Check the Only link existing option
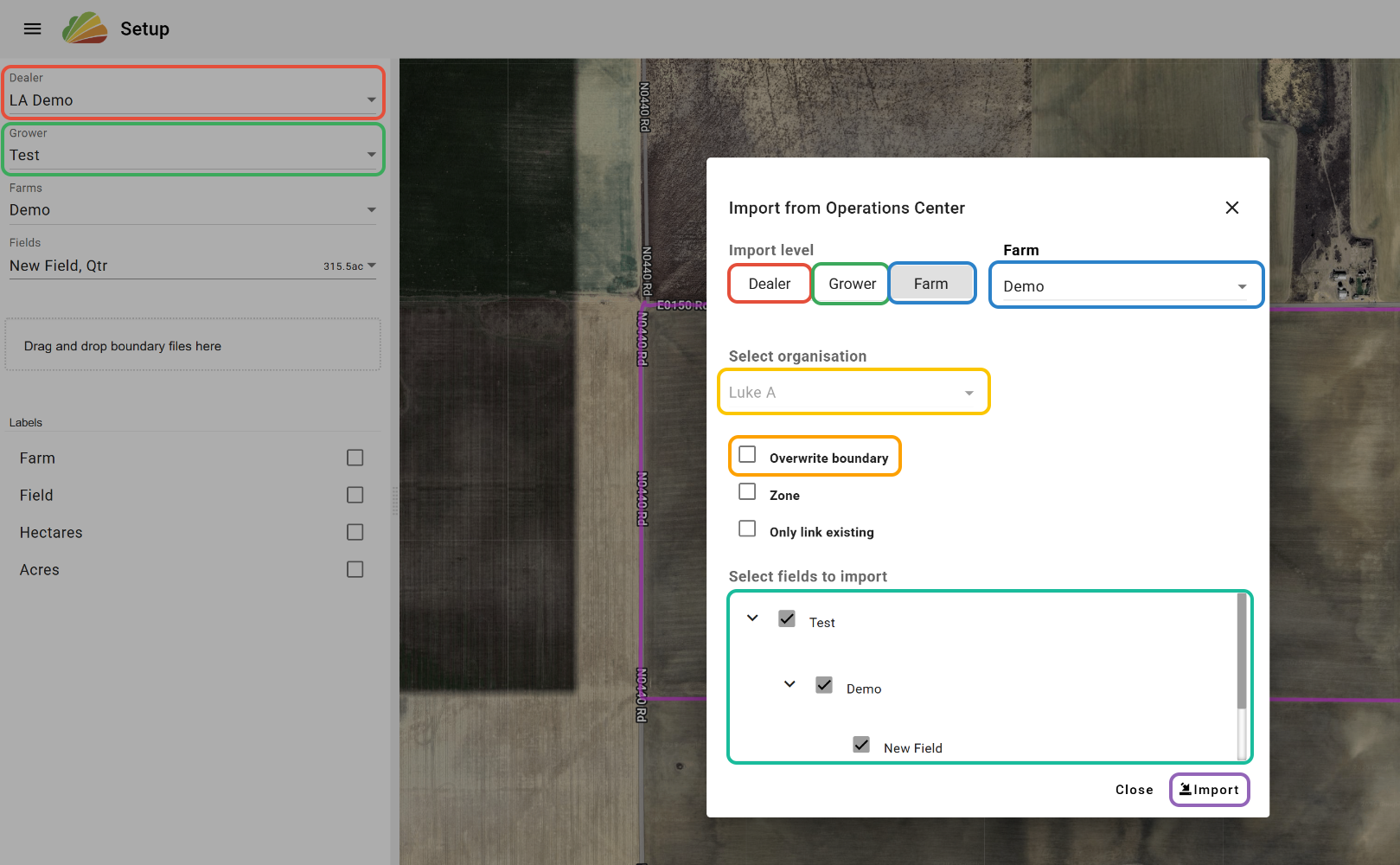Viewport: 1400px width, 865px height. pyautogui.click(x=748, y=529)
